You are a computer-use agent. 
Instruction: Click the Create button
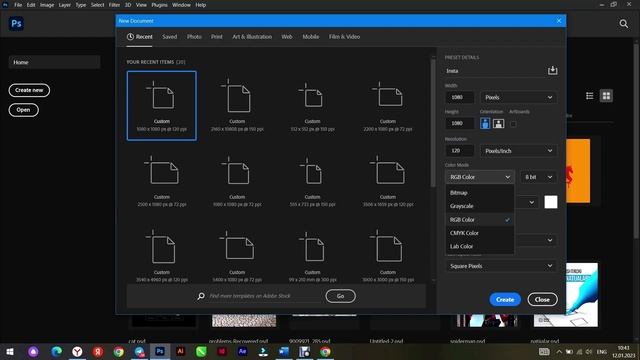click(x=505, y=300)
